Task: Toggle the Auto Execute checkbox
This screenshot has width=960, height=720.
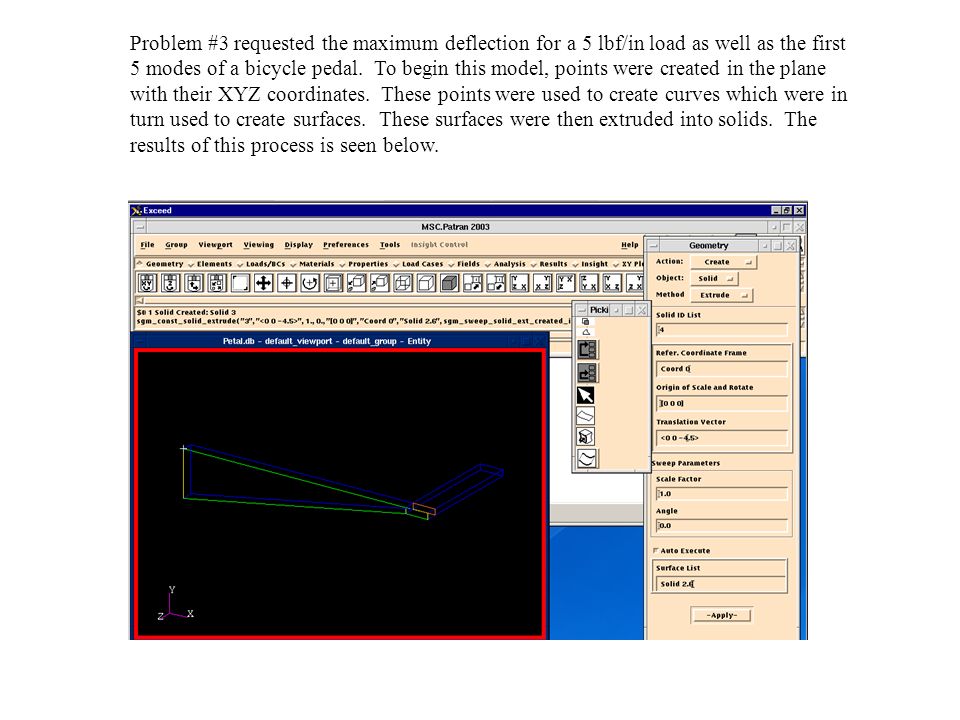Action: pyautogui.click(x=656, y=550)
